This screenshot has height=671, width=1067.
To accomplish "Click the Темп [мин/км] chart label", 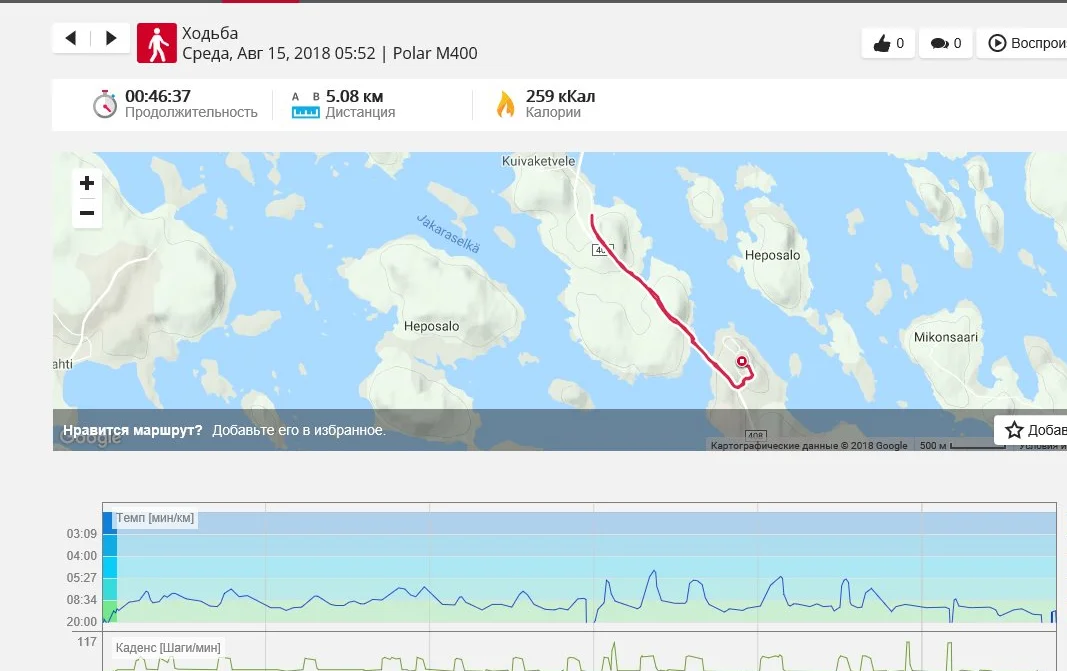I will [155, 518].
